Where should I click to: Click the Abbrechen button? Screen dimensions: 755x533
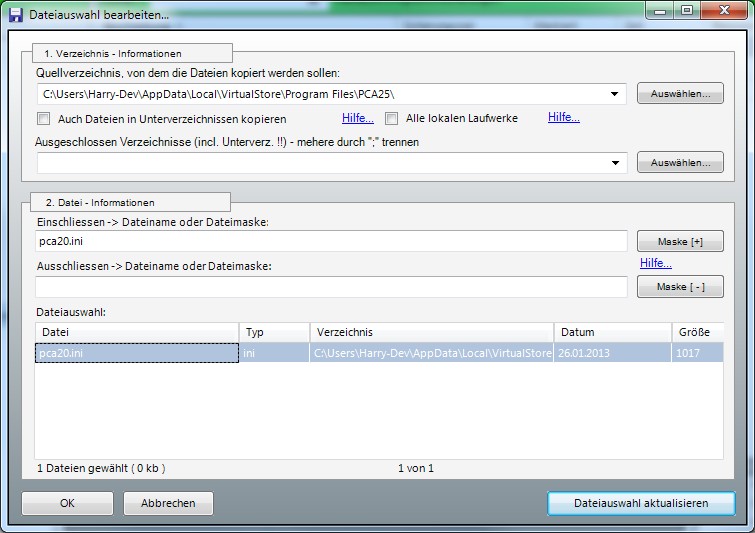point(168,503)
